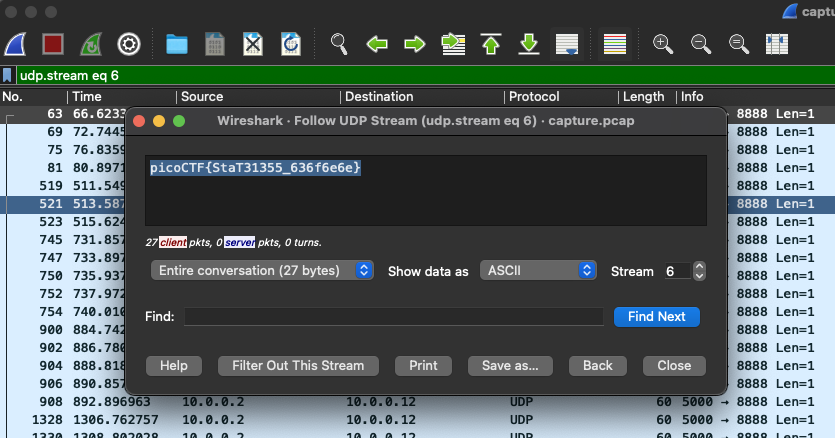This screenshot has width=835, height=438.
Task: Click the Stream number field showing 6
Action: (x=677, y=271)
